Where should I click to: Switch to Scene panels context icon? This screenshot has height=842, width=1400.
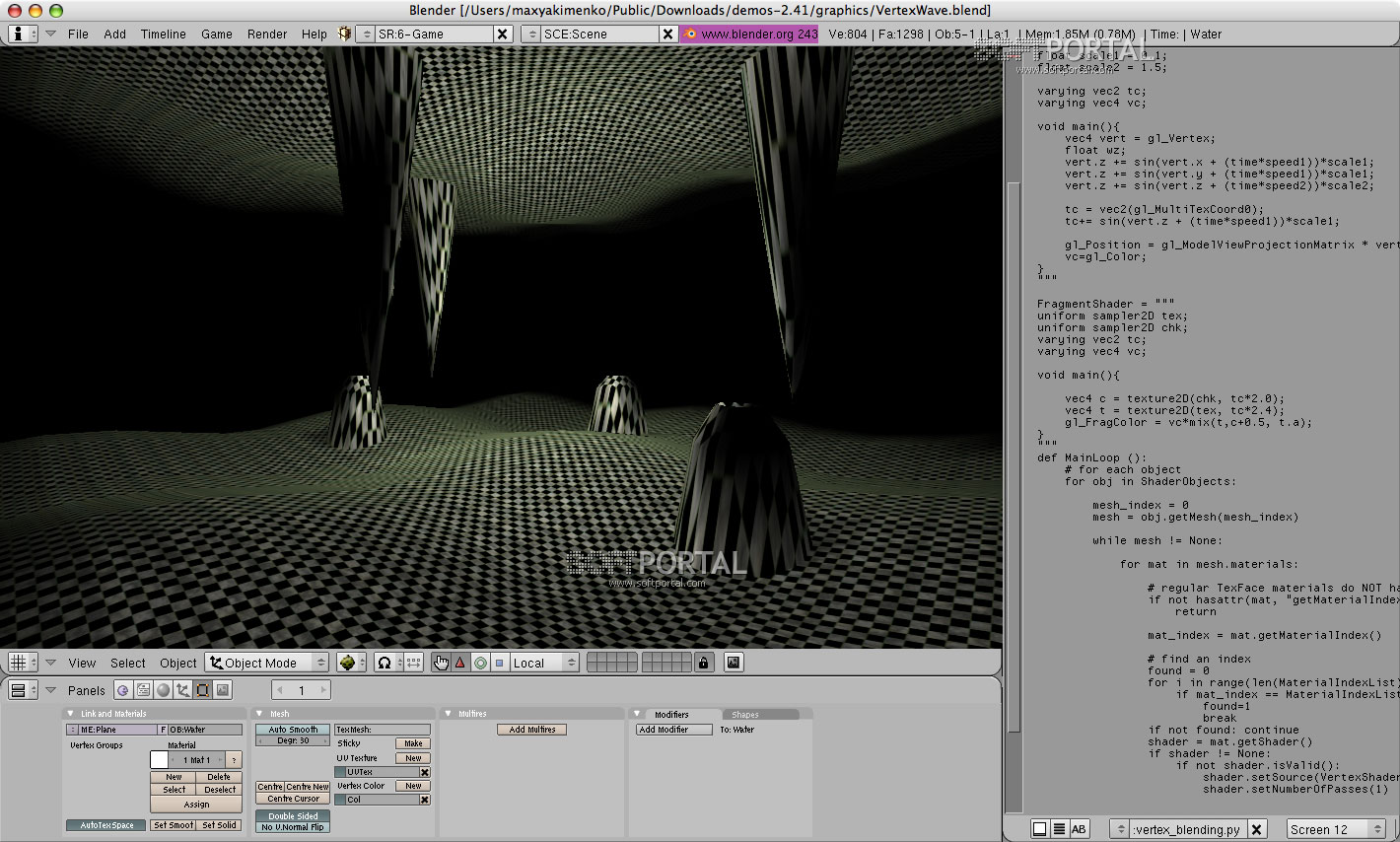pyautogui.click(x=223, y=690)
